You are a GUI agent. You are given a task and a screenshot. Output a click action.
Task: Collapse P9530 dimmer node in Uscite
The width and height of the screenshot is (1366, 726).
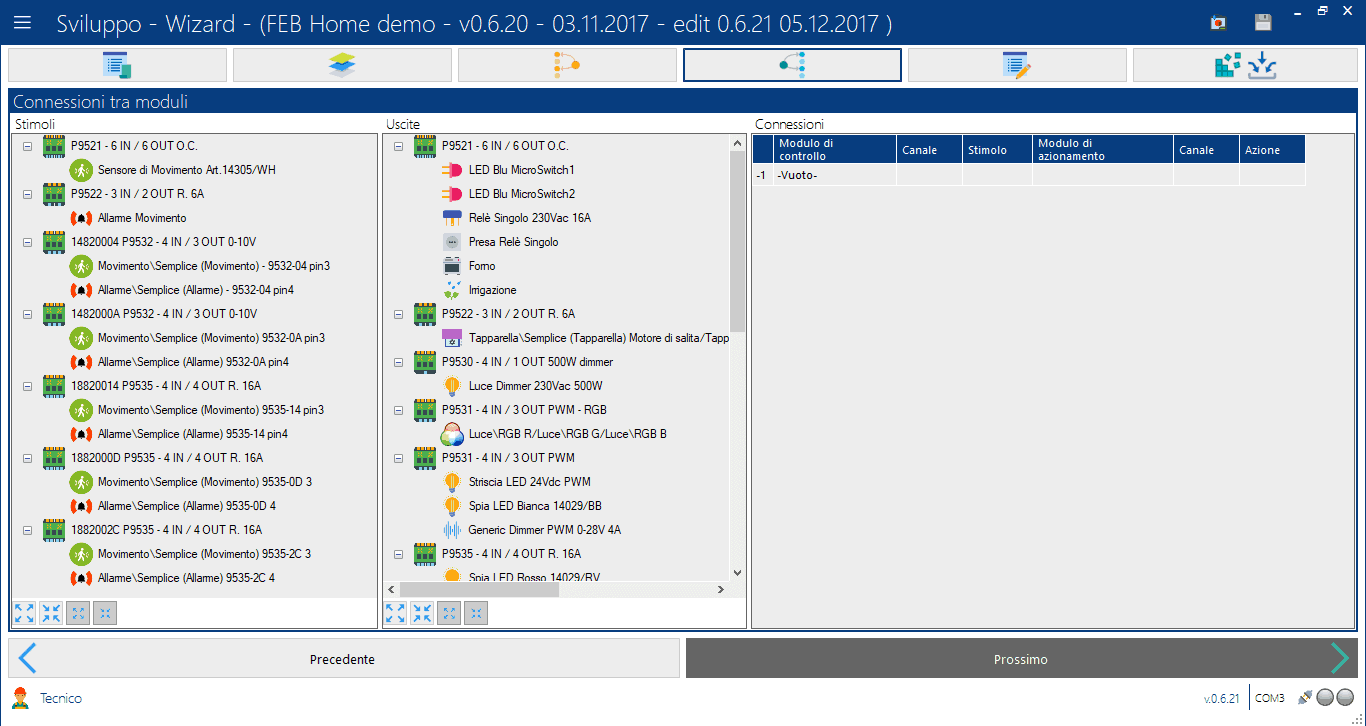pos(400,362)
